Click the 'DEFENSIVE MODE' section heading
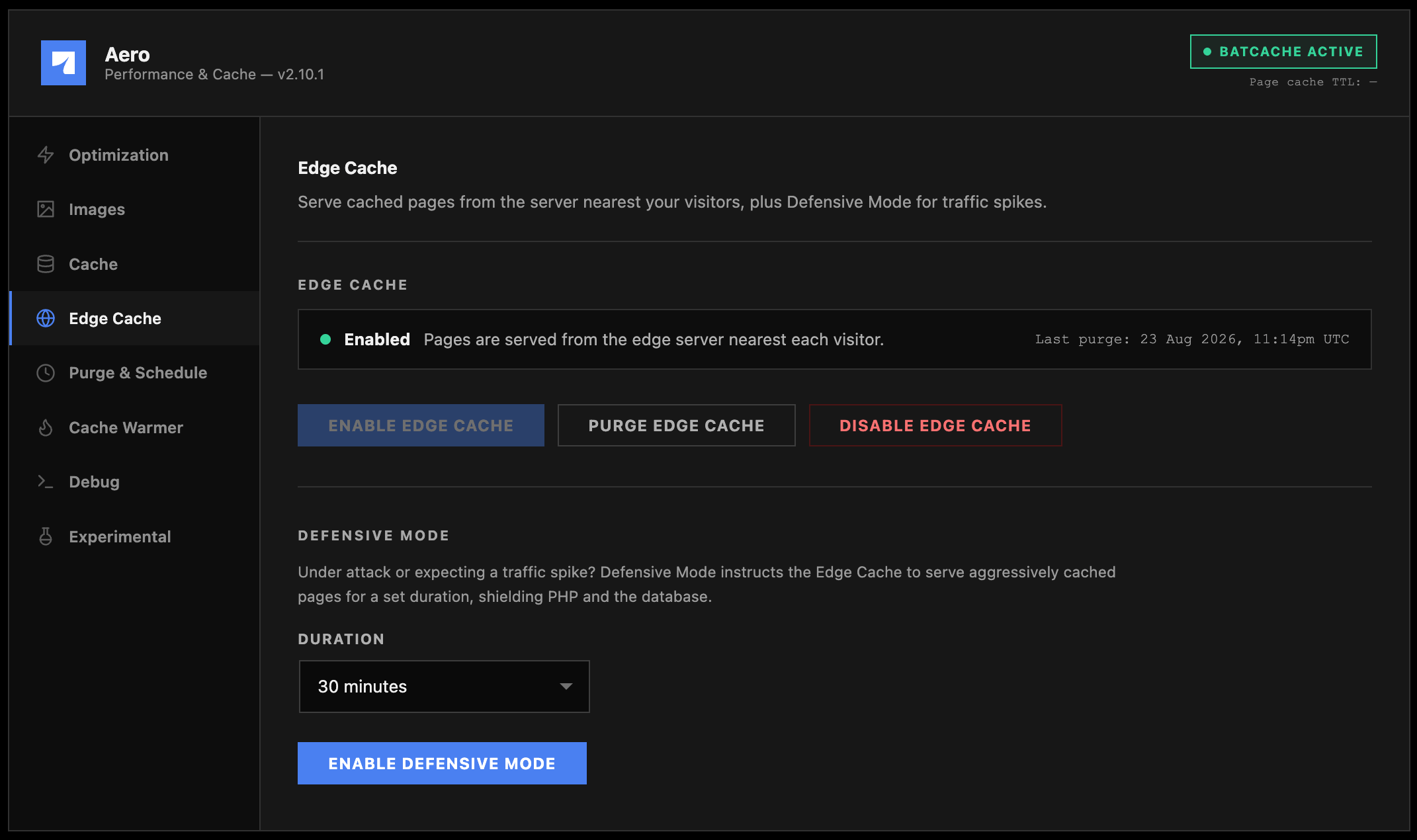This screenshot has height=840, width=1417. [x=374, y=535]
